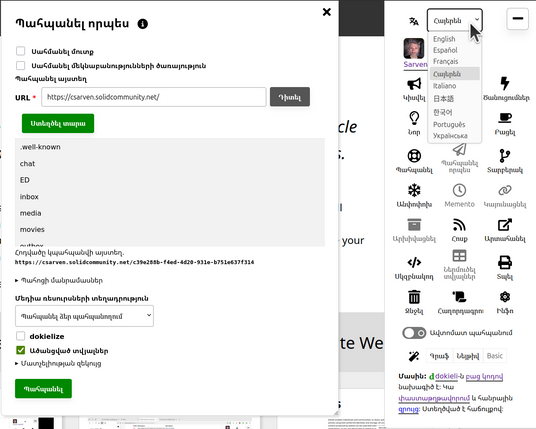Toggle the dokielize checkbox
The width and height of the screenshot is (536, 429).
21,336
